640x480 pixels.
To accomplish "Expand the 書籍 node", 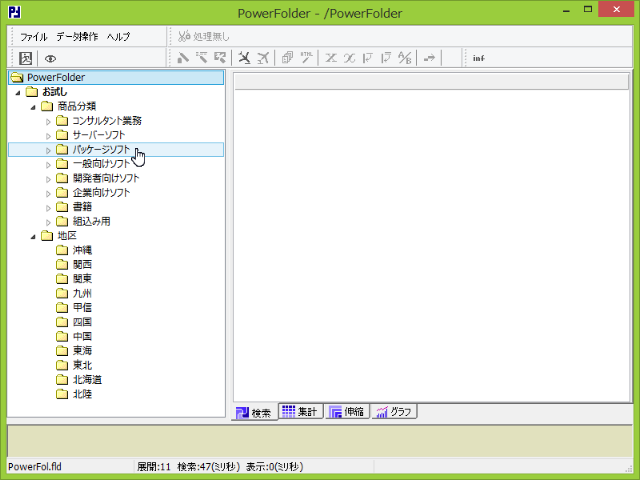I will (48, 207).
